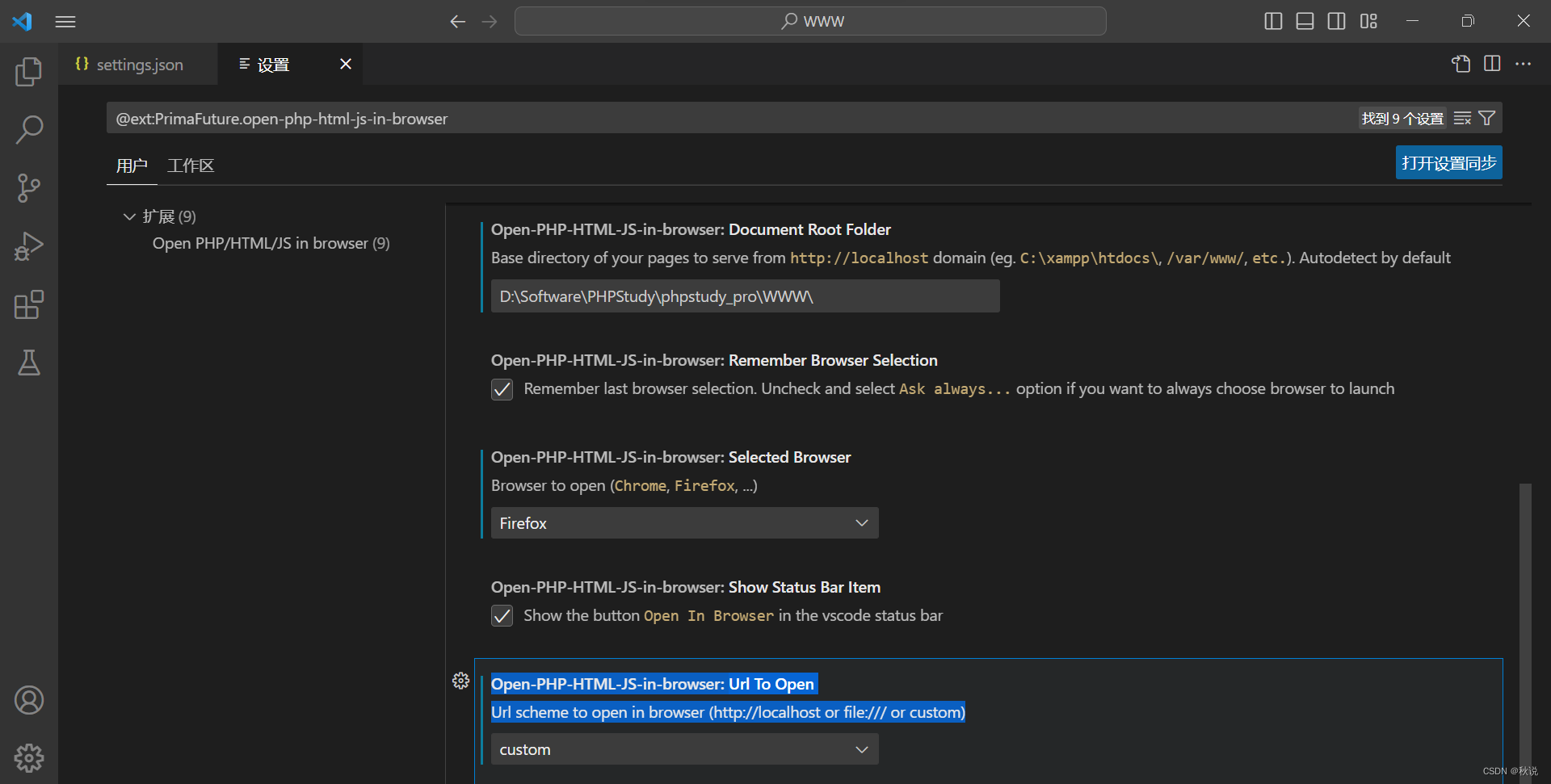Viewport: 1551px width, 784px height.
Task: Select the 用户 settings scope tab
Action: click(132, 166)
